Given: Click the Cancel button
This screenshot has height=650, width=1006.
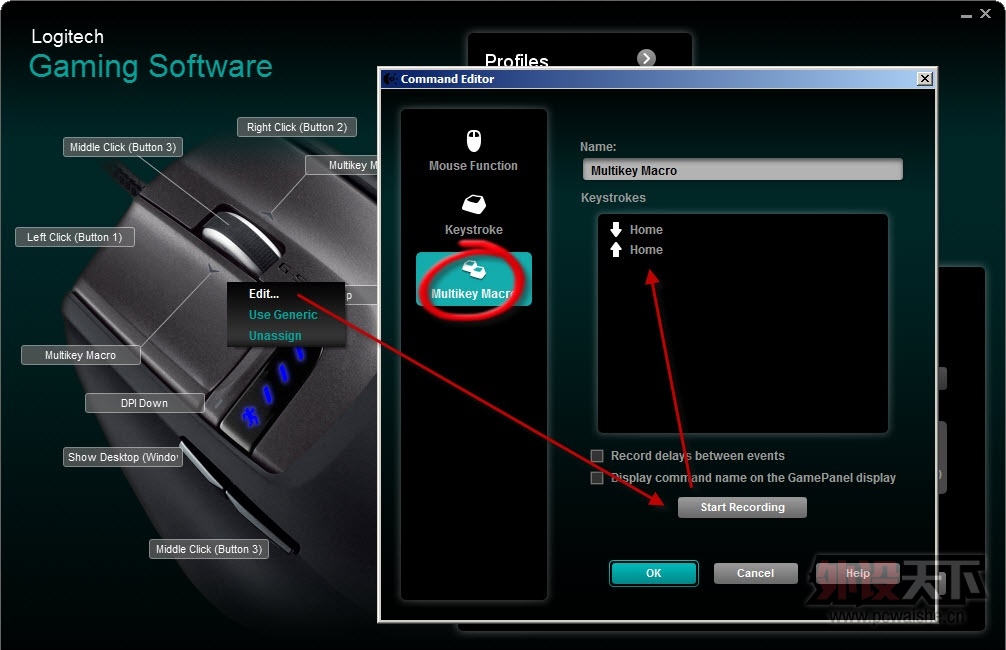Looking at the screenshot, I should (x=755, y=573).
